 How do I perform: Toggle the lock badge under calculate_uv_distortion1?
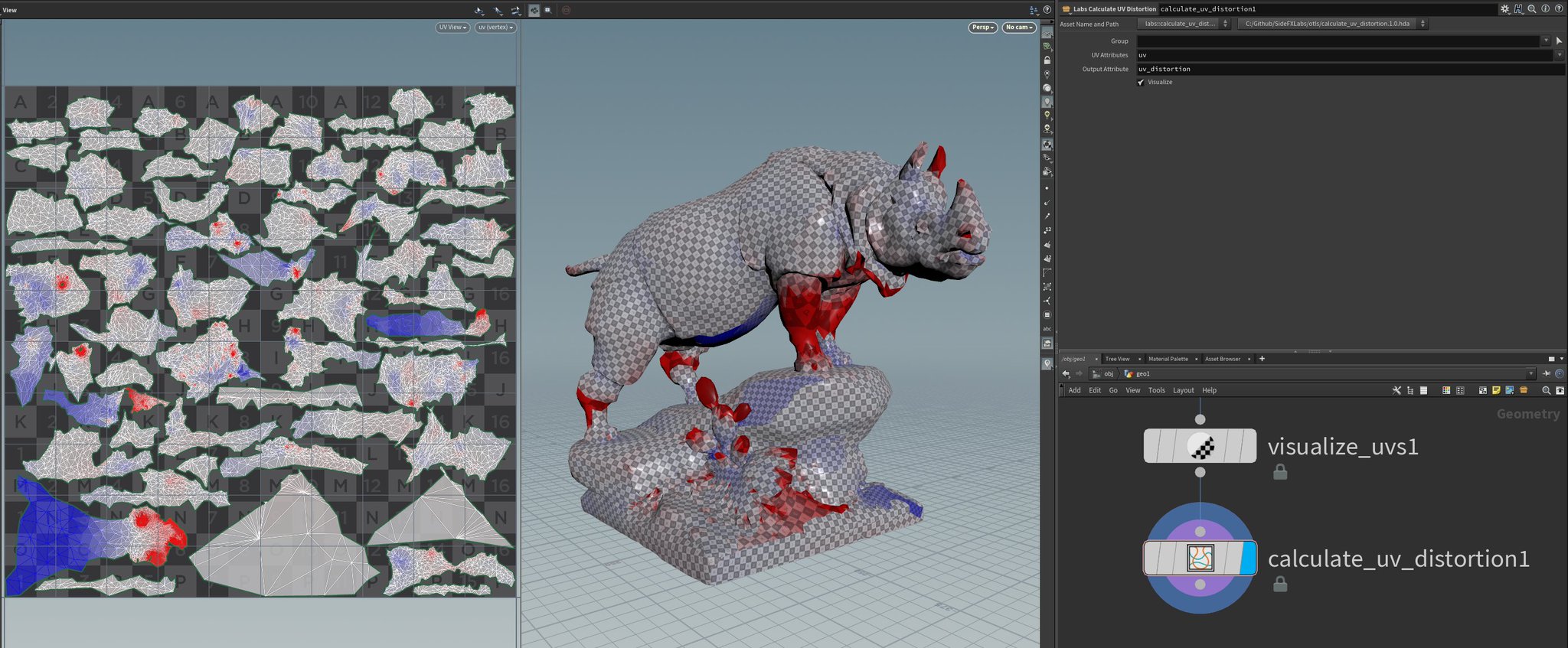pyautogui.click(x=1280, y=584)
